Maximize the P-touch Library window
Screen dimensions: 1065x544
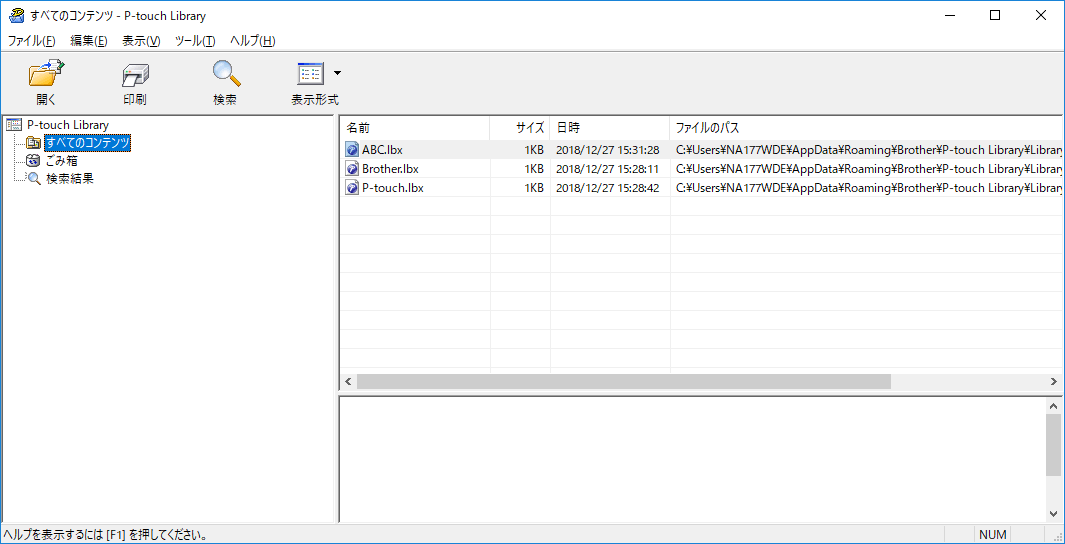click(994, 16)
